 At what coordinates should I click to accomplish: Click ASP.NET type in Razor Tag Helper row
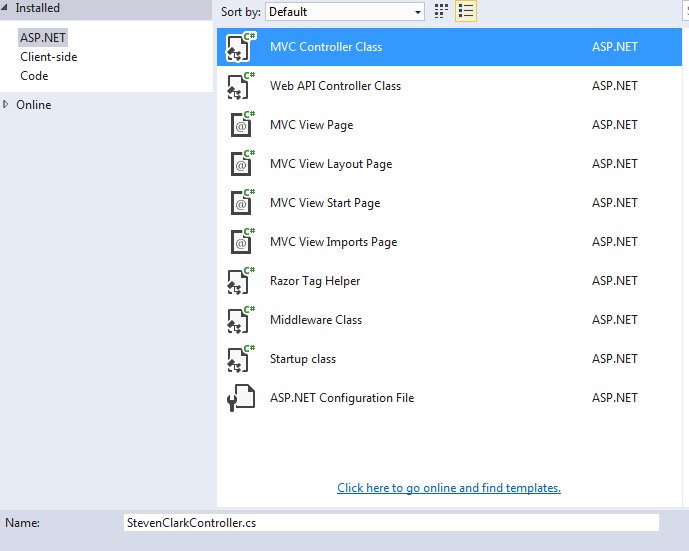[x=615, y=281]
